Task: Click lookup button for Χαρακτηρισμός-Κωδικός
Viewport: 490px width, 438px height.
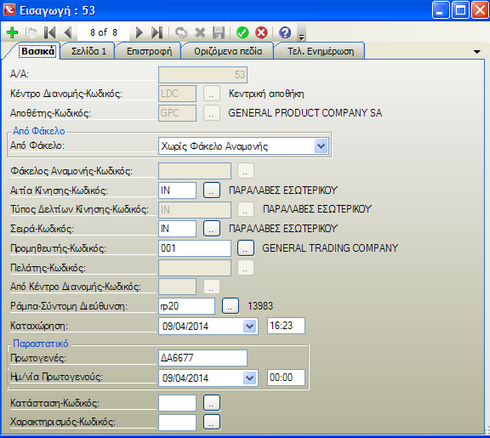Action: tap(211, 422)
